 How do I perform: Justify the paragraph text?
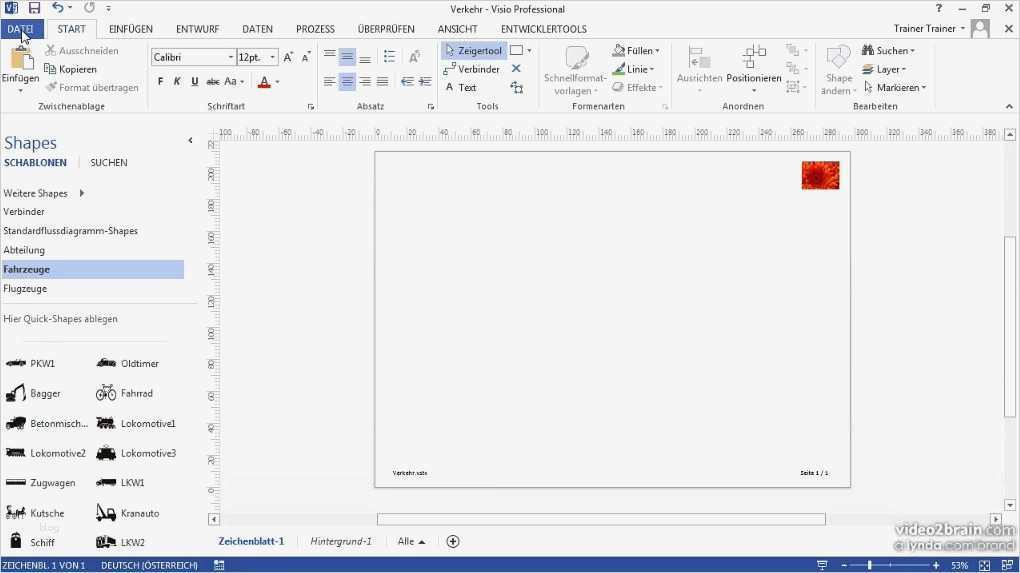click(x=382, y=82)
